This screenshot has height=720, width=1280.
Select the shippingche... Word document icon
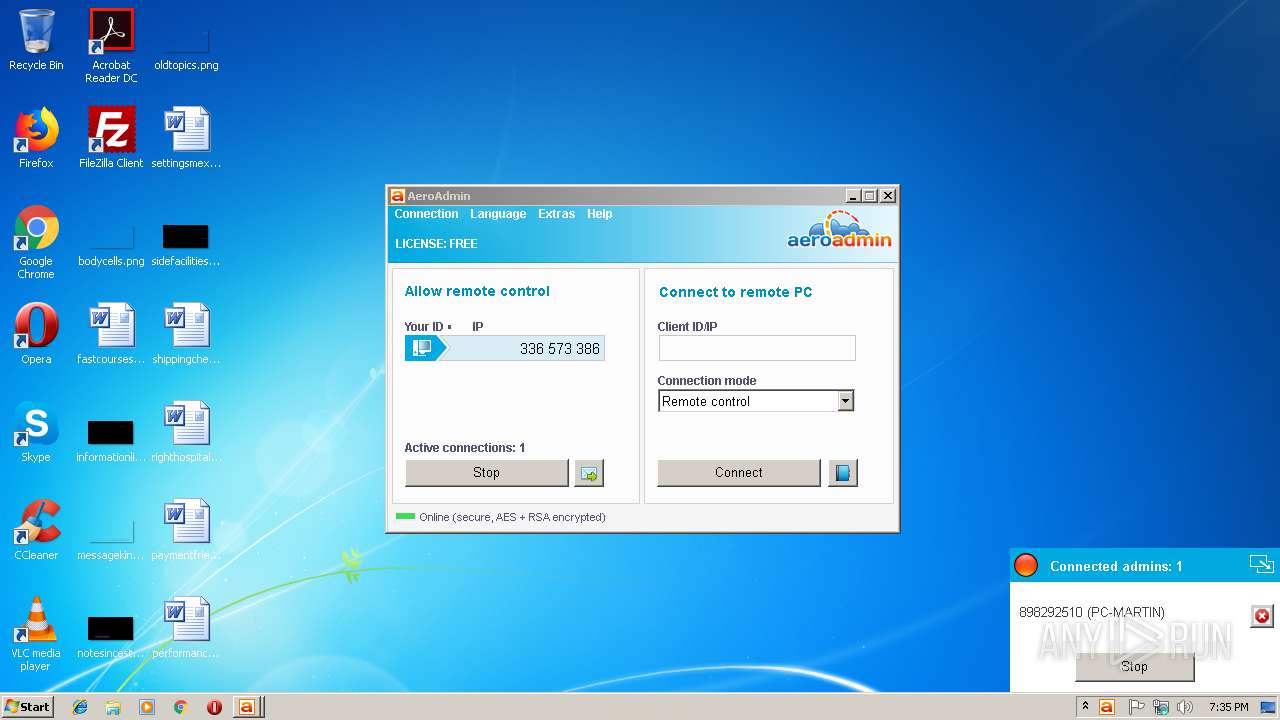[186, 334]
